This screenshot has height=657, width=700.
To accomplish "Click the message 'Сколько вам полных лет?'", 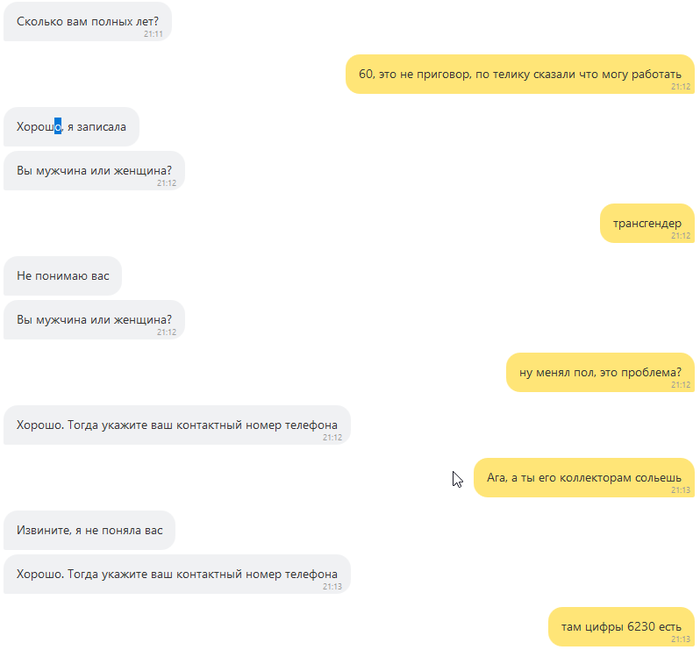I will pyautogui.click(x=88, y=21).
